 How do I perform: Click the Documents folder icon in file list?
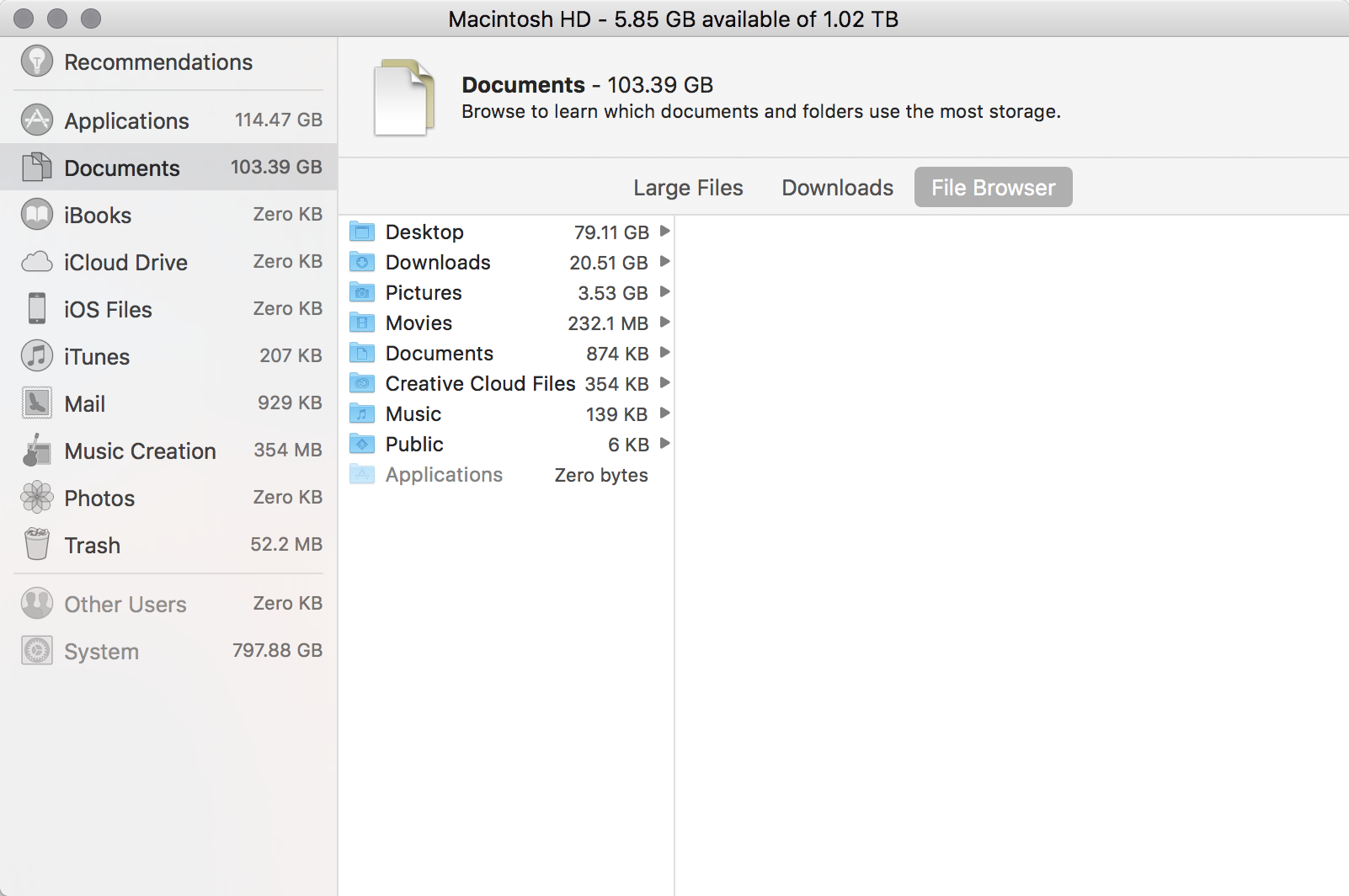point(362,353)
